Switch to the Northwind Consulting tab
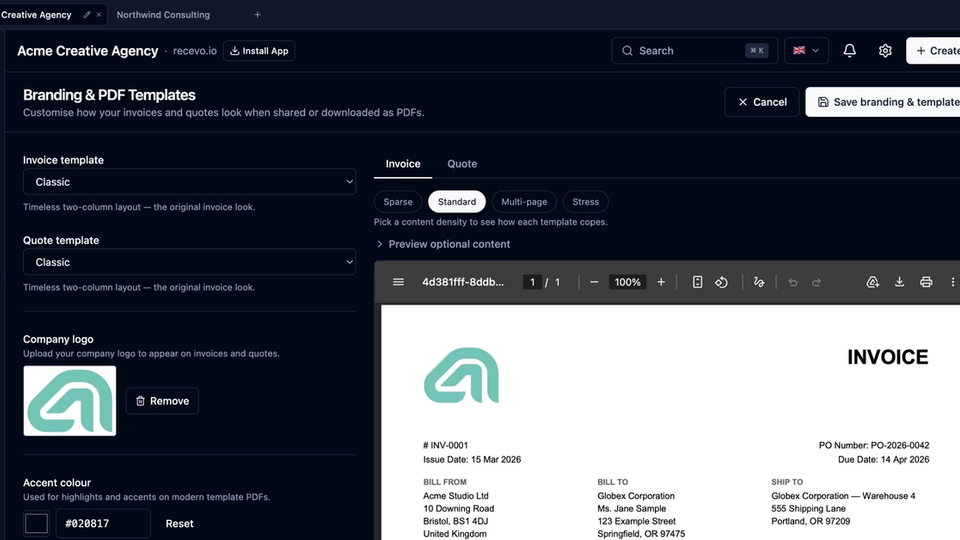960x540 pixels. [163, 15]
